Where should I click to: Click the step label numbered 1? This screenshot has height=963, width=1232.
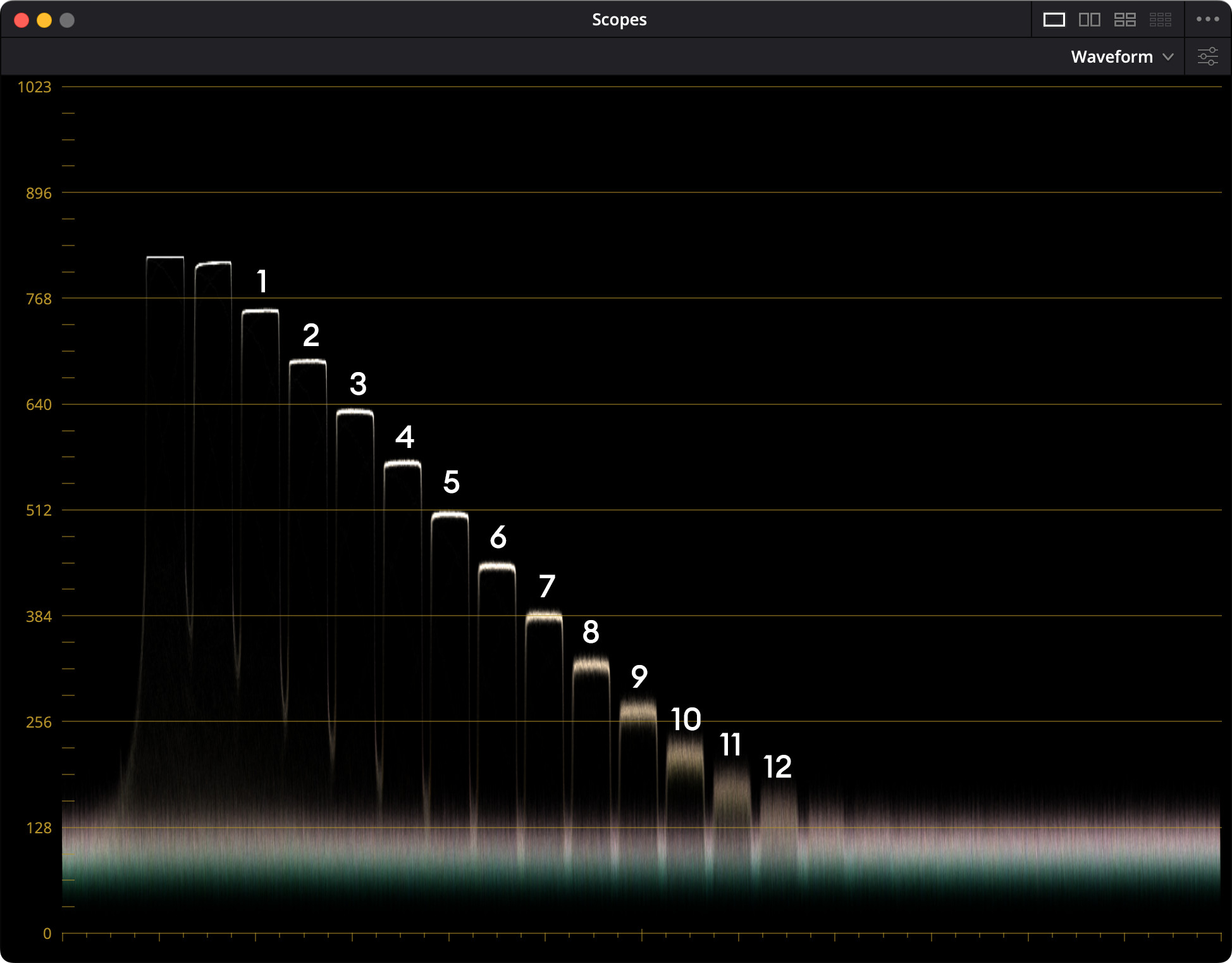(x=262, y=282)
